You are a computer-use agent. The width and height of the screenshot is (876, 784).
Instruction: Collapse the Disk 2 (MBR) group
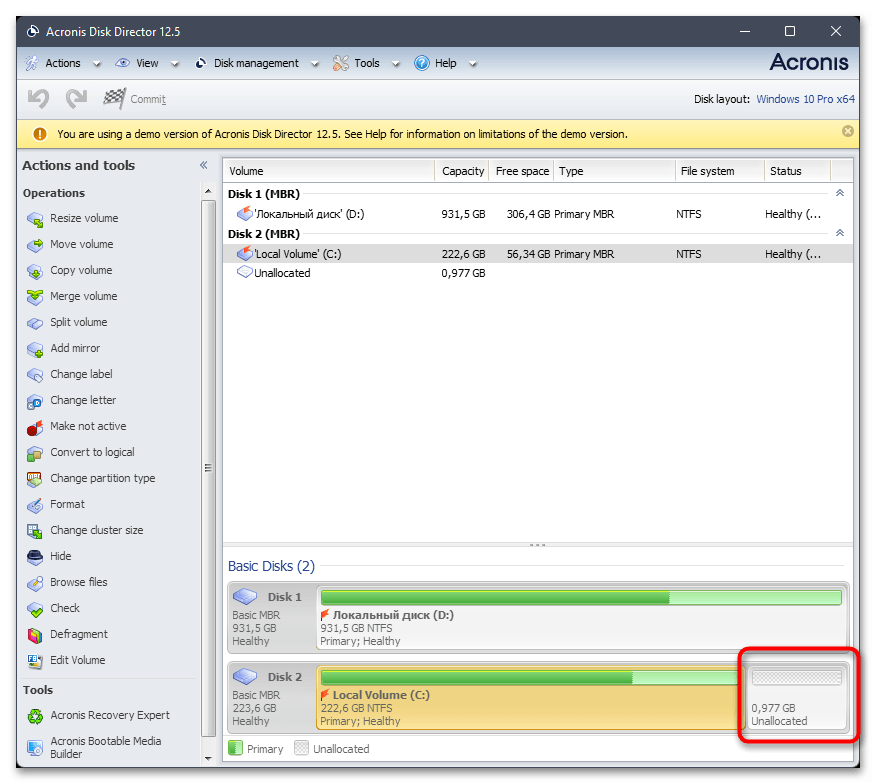click(839, 234)
